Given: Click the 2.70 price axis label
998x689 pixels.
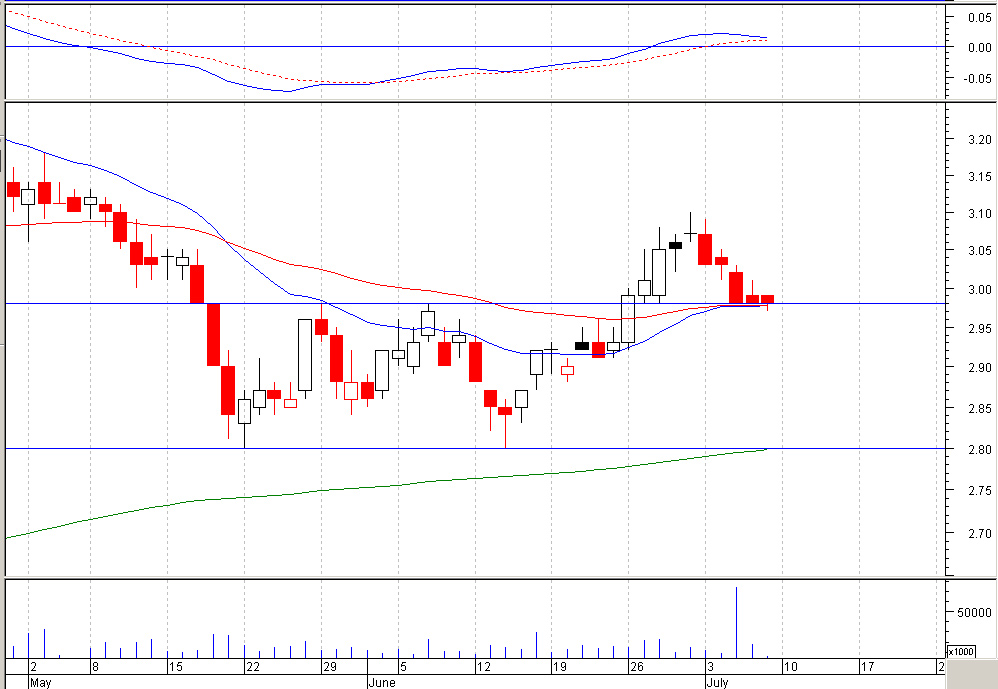Looking at the screenshot, I should click(979, 533).
